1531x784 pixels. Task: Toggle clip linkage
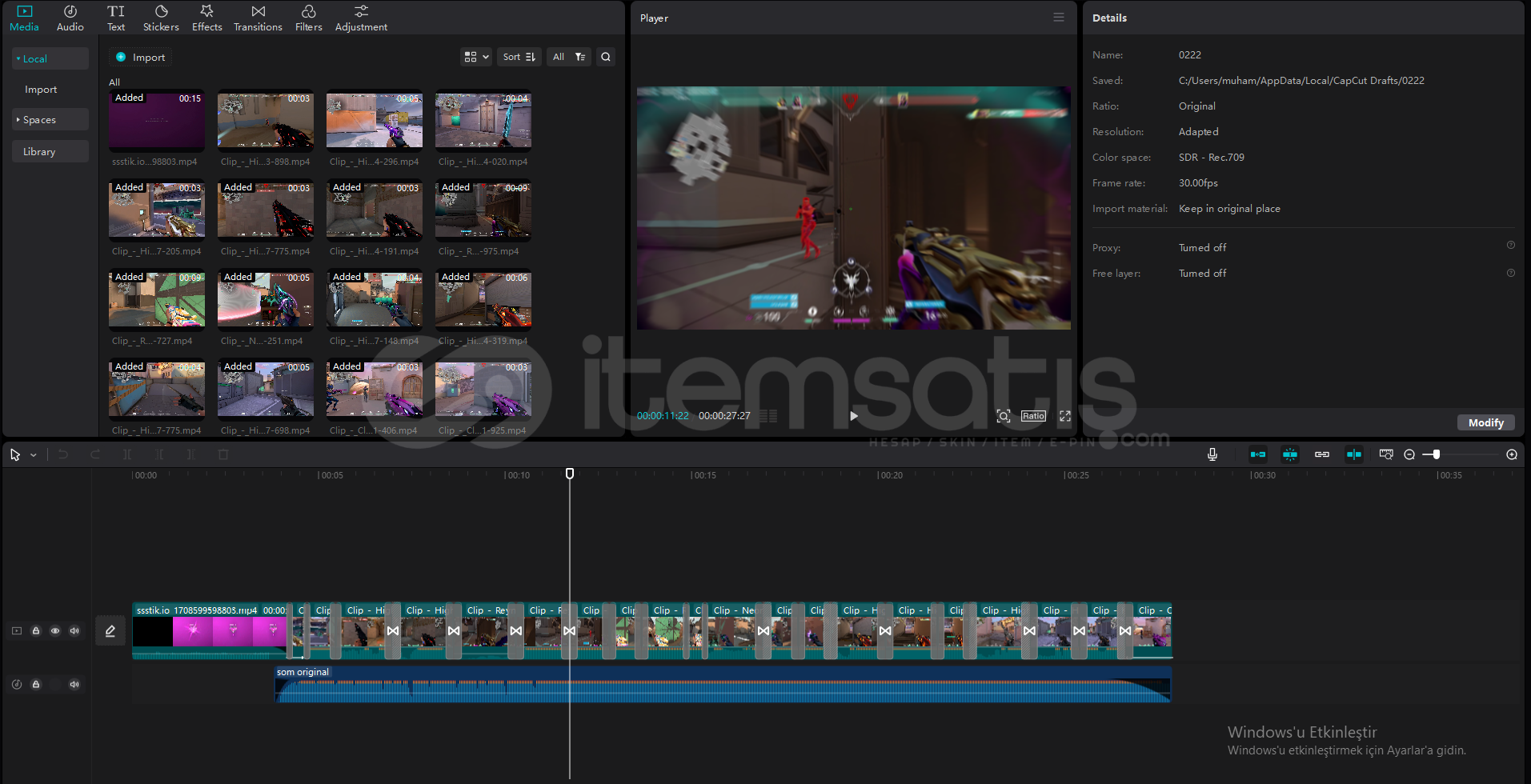tap(1322, 454)
